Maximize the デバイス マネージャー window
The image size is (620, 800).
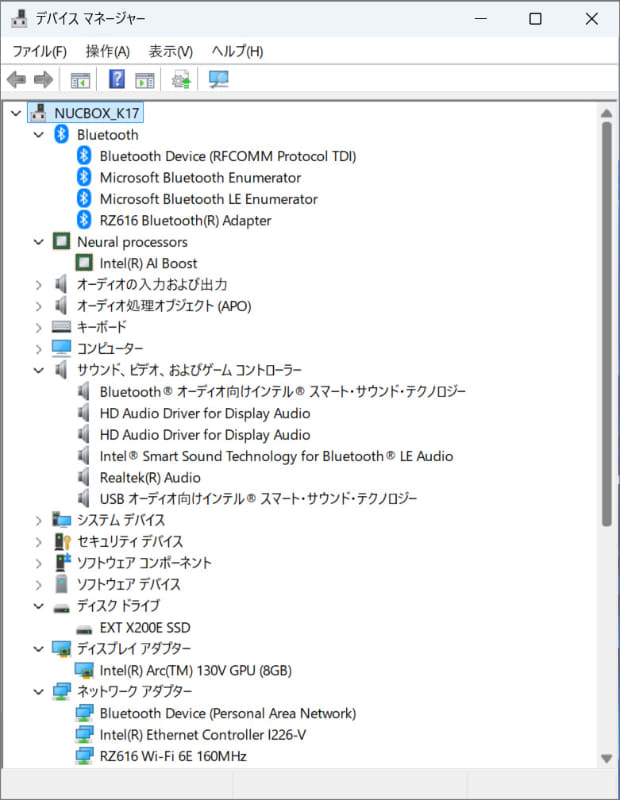535,19
